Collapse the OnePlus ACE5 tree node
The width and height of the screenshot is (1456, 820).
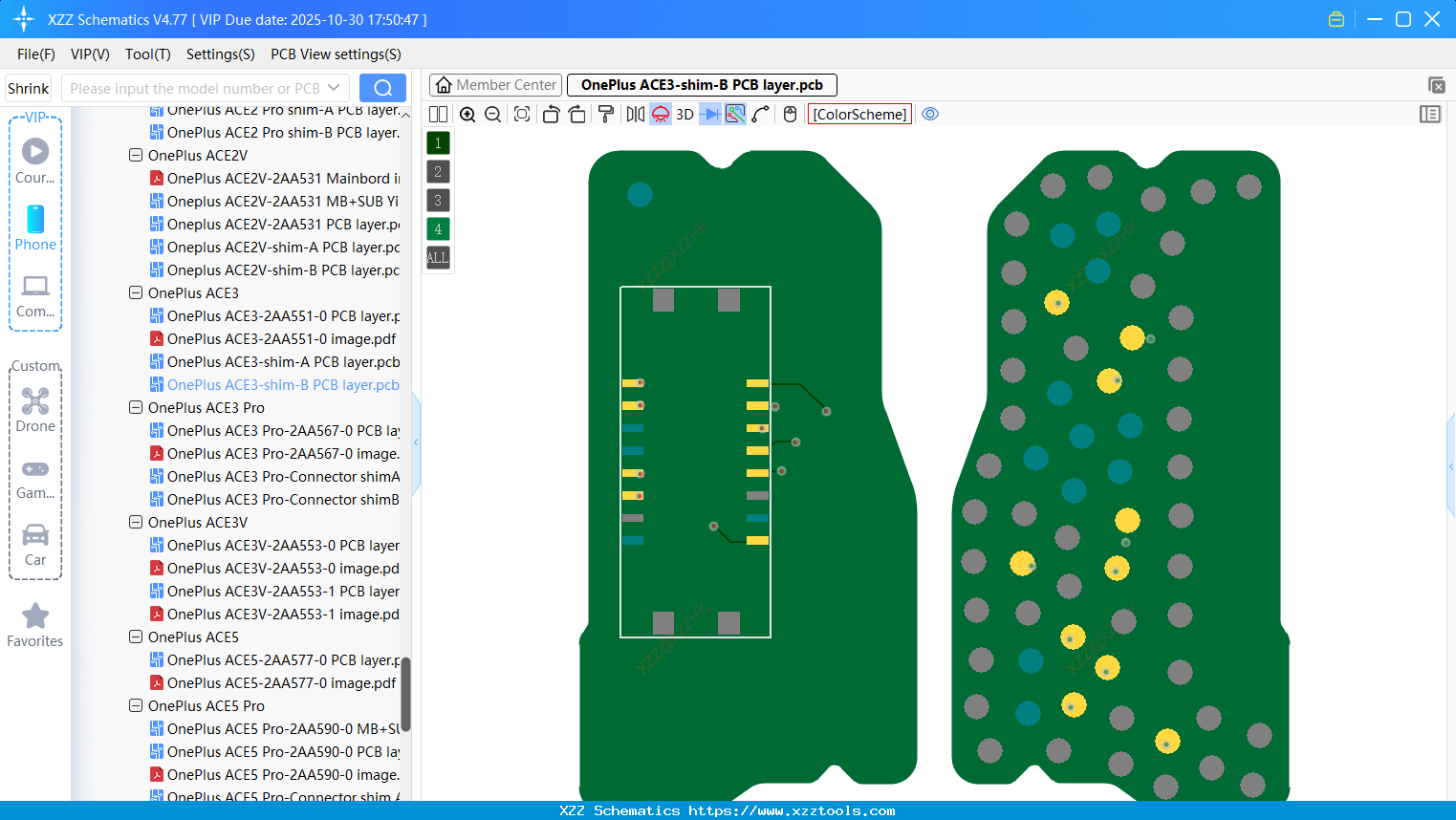tap(136, 637)
